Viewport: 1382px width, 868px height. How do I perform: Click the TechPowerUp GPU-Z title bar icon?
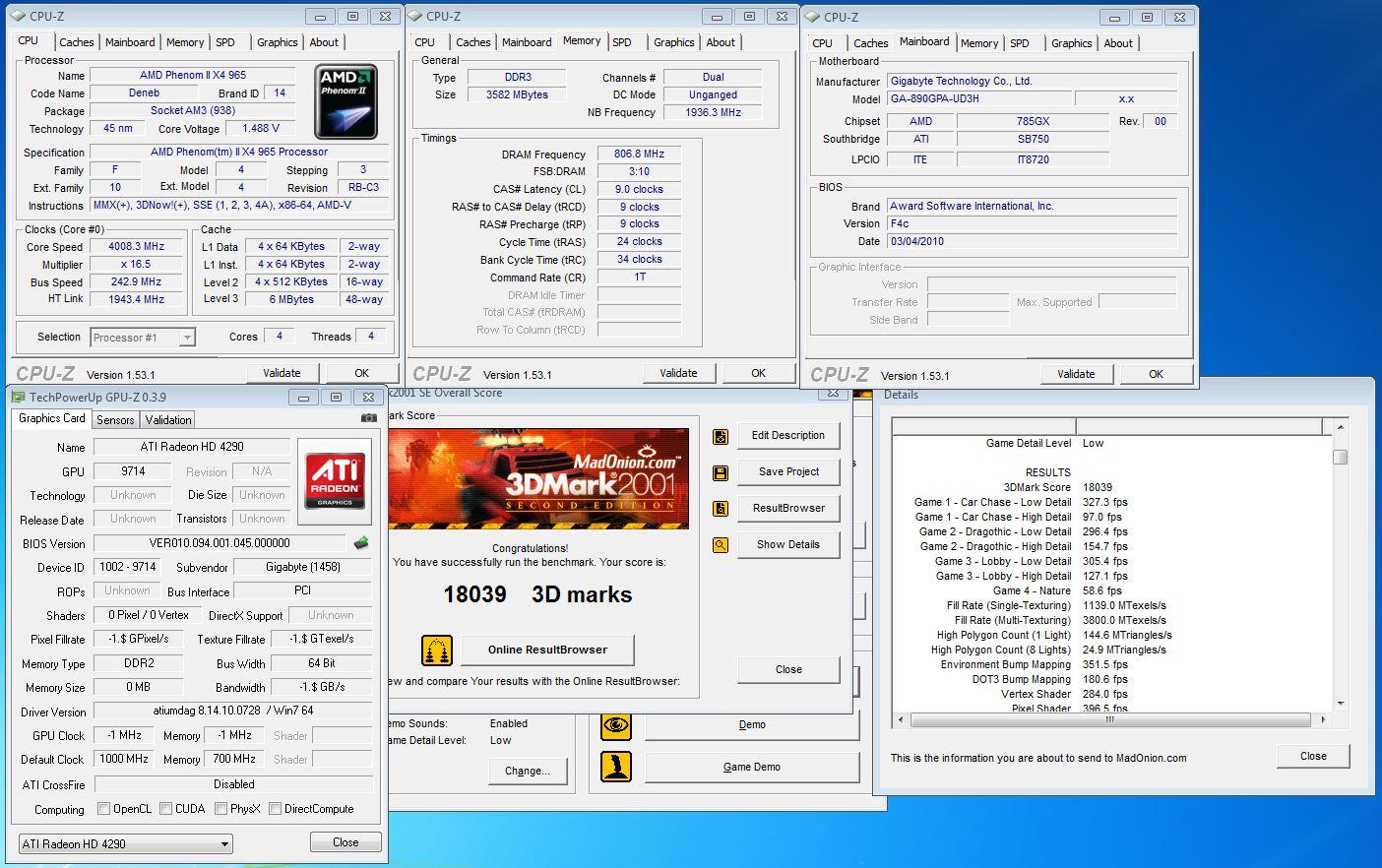click(x=19, y=398)
